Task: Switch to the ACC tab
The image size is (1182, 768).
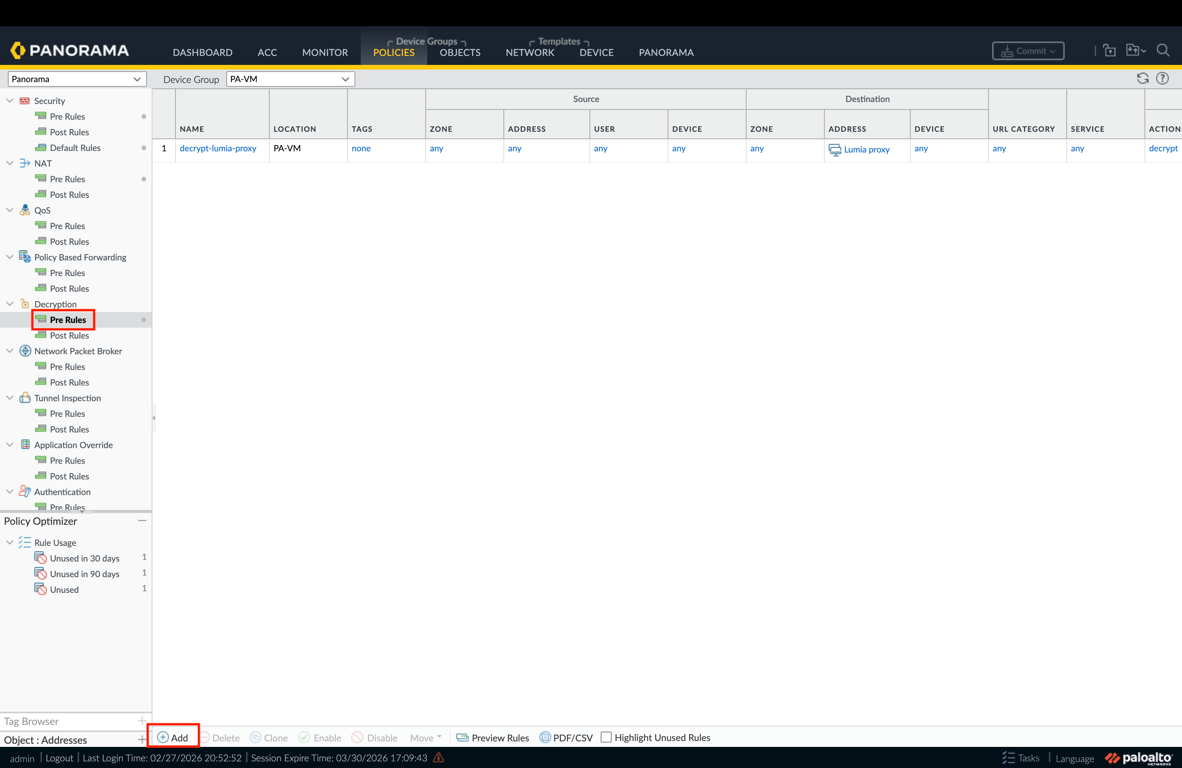Action: [x=267, y=53]
